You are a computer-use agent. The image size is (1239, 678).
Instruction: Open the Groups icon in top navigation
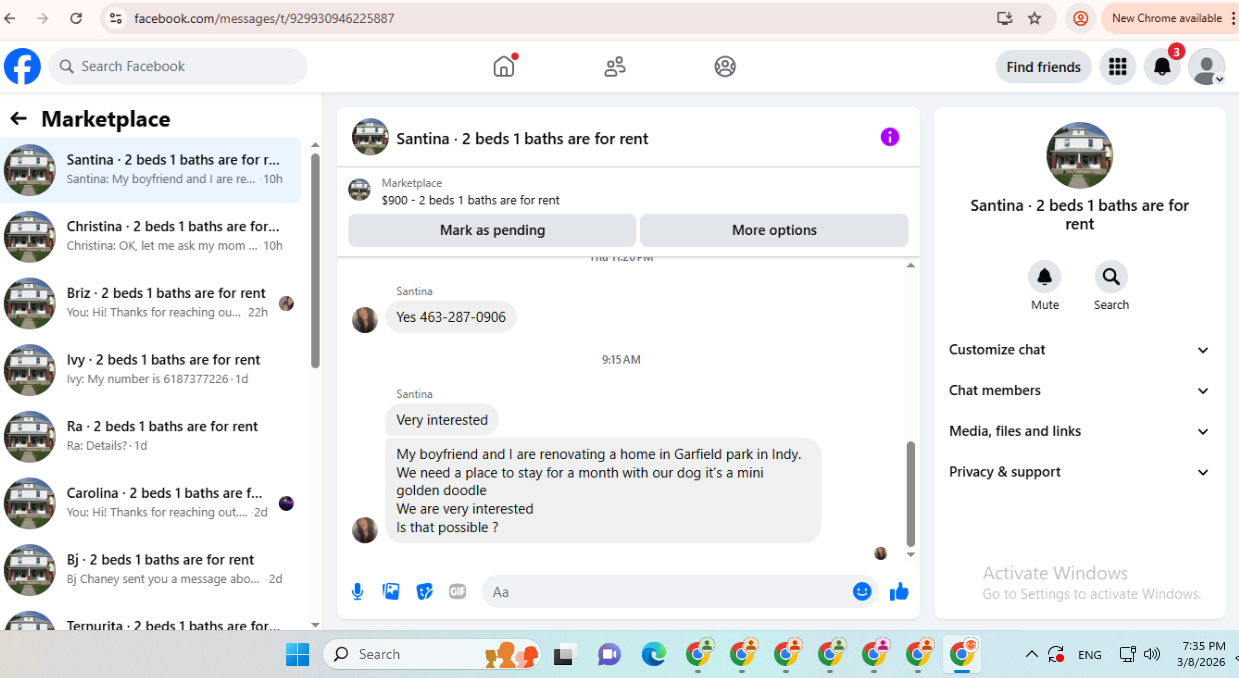[725, 66]
